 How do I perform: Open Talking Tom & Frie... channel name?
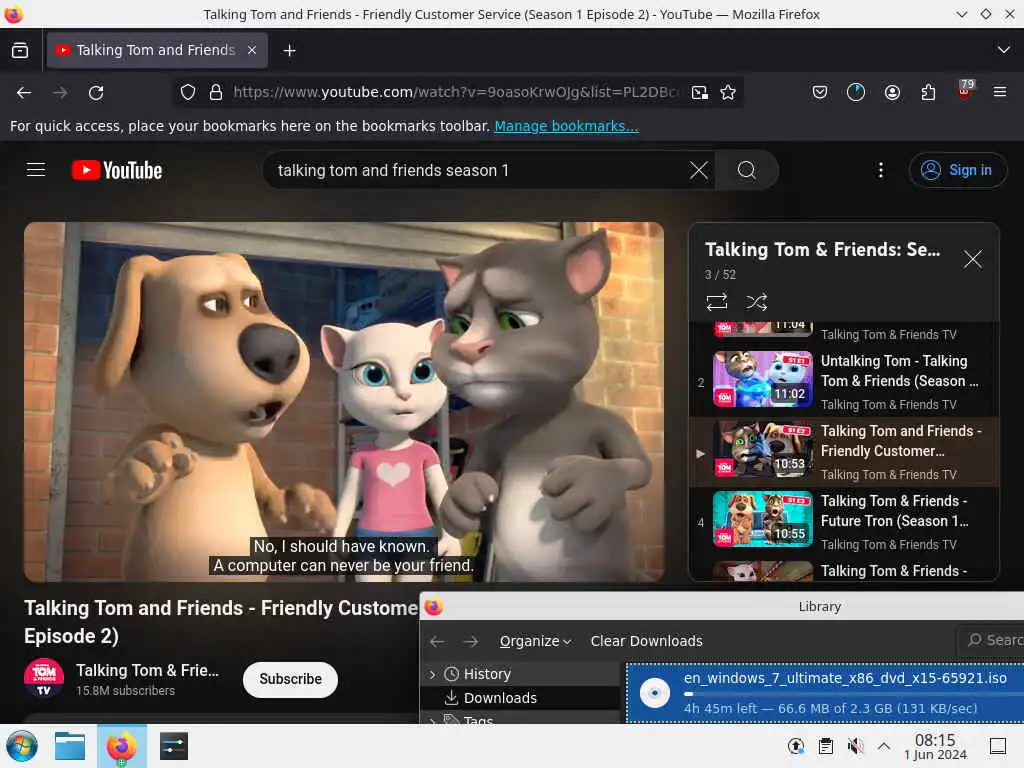point(147,671)
